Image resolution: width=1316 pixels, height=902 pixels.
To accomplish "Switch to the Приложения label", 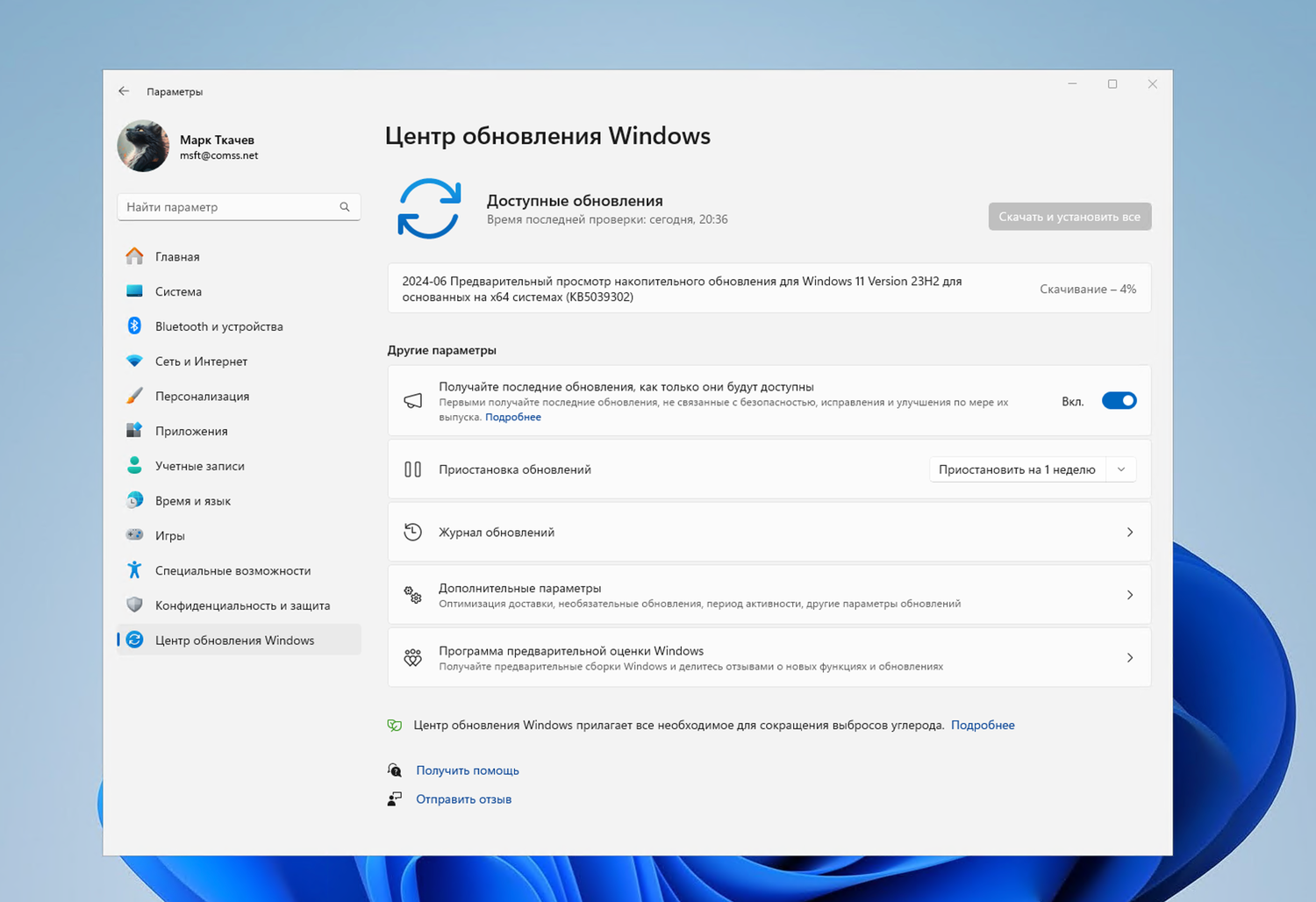I will click(191, 431).
